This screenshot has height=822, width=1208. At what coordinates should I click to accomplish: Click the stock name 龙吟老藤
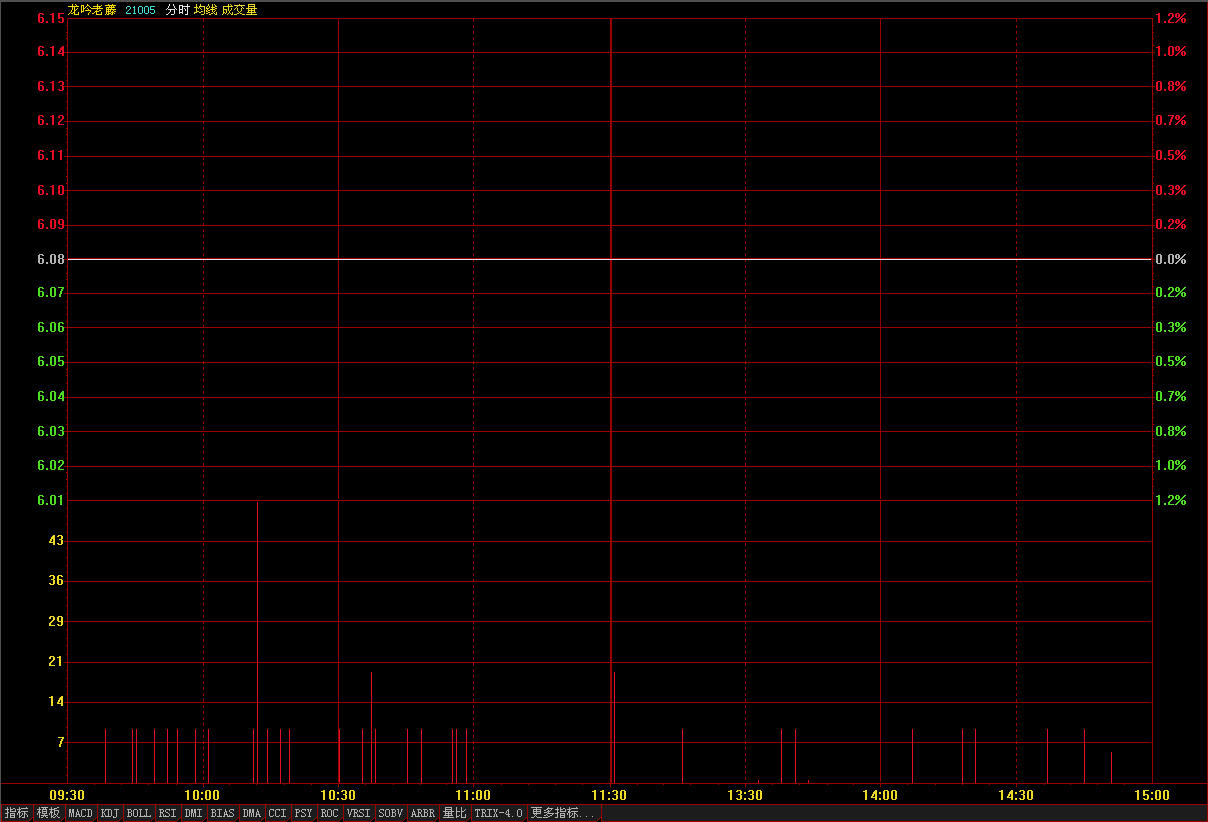(x=92, y=9)
